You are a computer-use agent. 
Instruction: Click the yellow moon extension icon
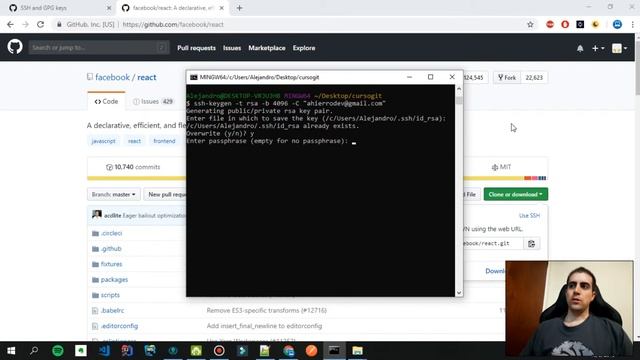(x=596, y=24)
